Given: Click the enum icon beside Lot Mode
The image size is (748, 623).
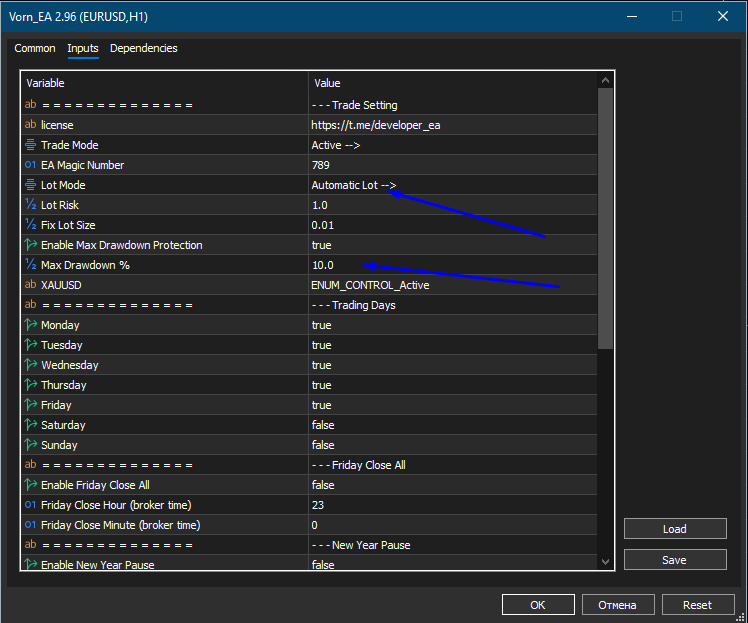Looking at the screenshot, I should pos(31,185).
